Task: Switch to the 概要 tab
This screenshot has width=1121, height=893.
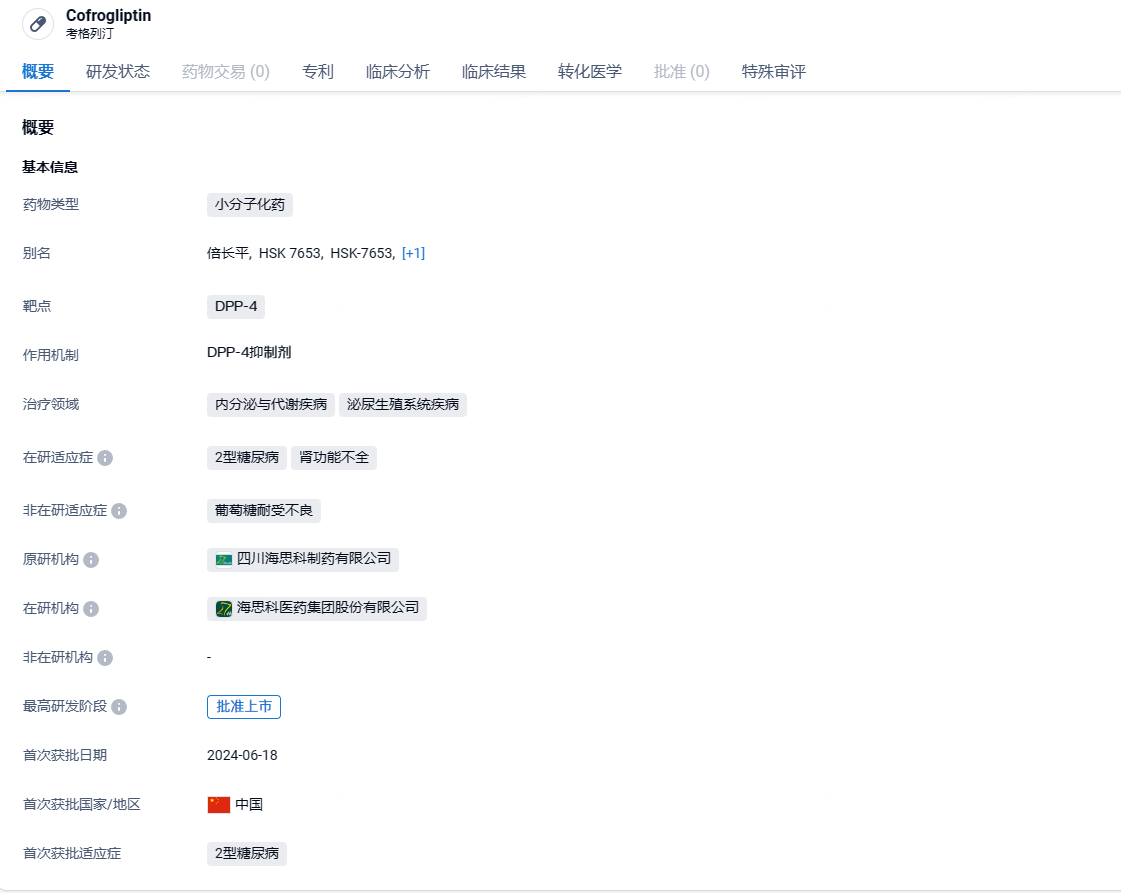Action: pos(38,71)
